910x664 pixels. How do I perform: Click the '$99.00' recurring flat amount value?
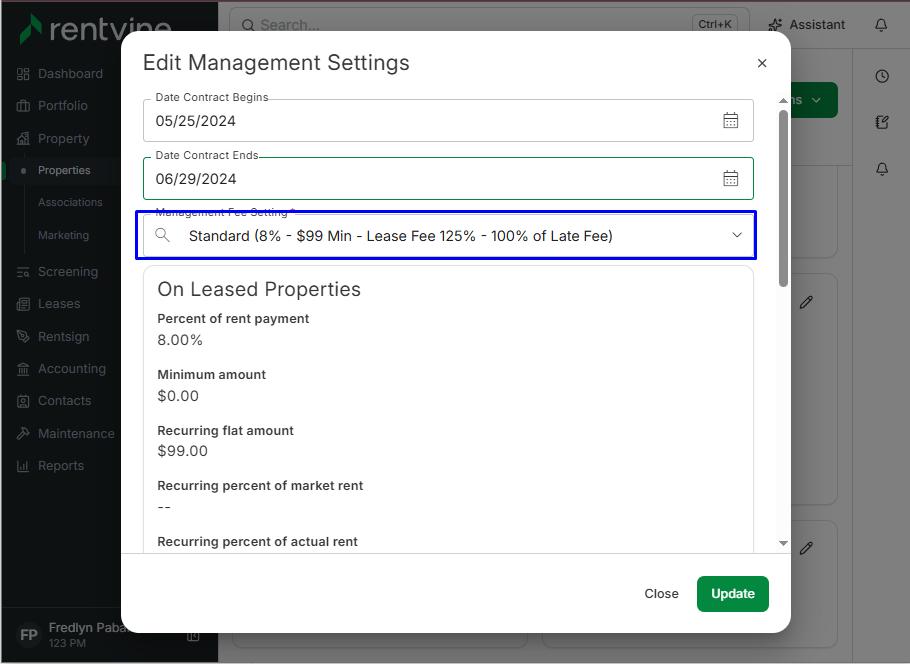coord(182,451)
